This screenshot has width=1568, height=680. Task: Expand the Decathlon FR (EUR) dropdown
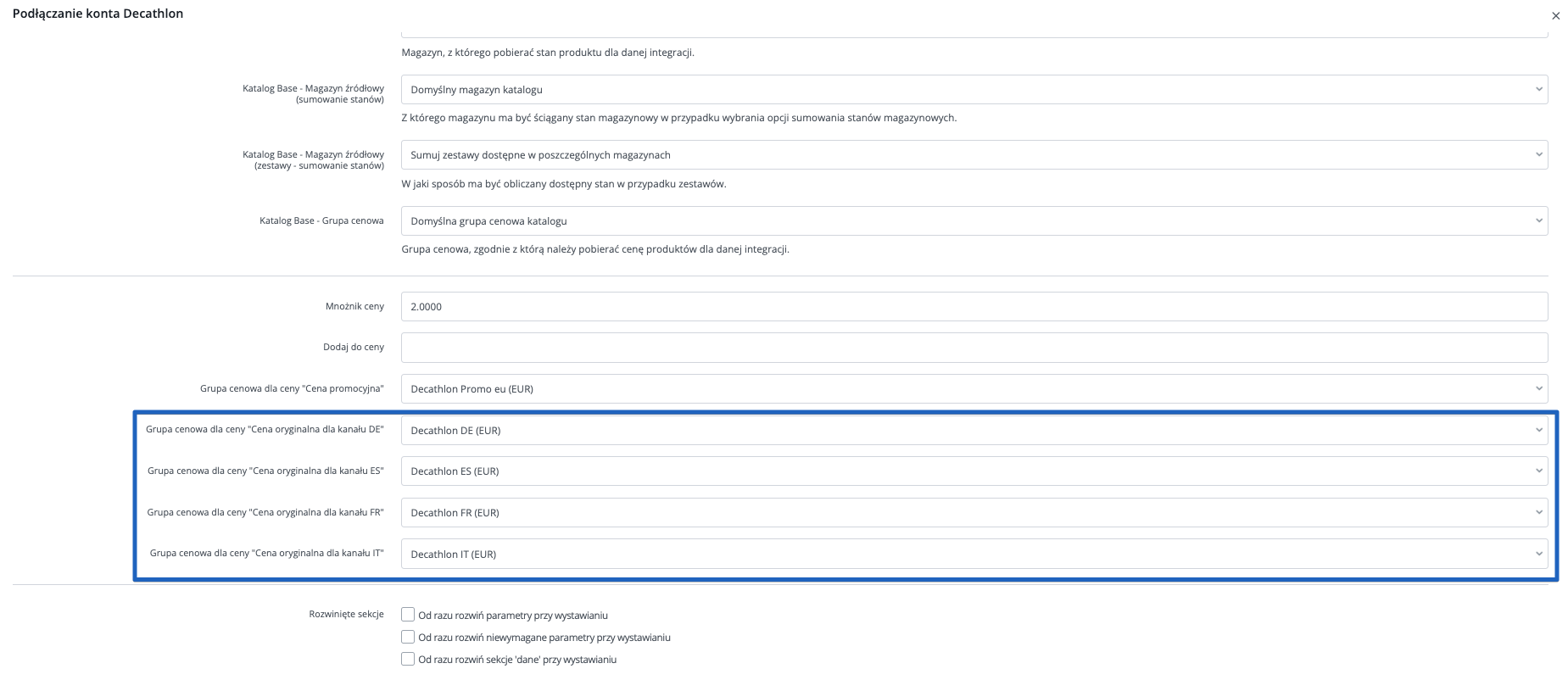coord(974,513)
